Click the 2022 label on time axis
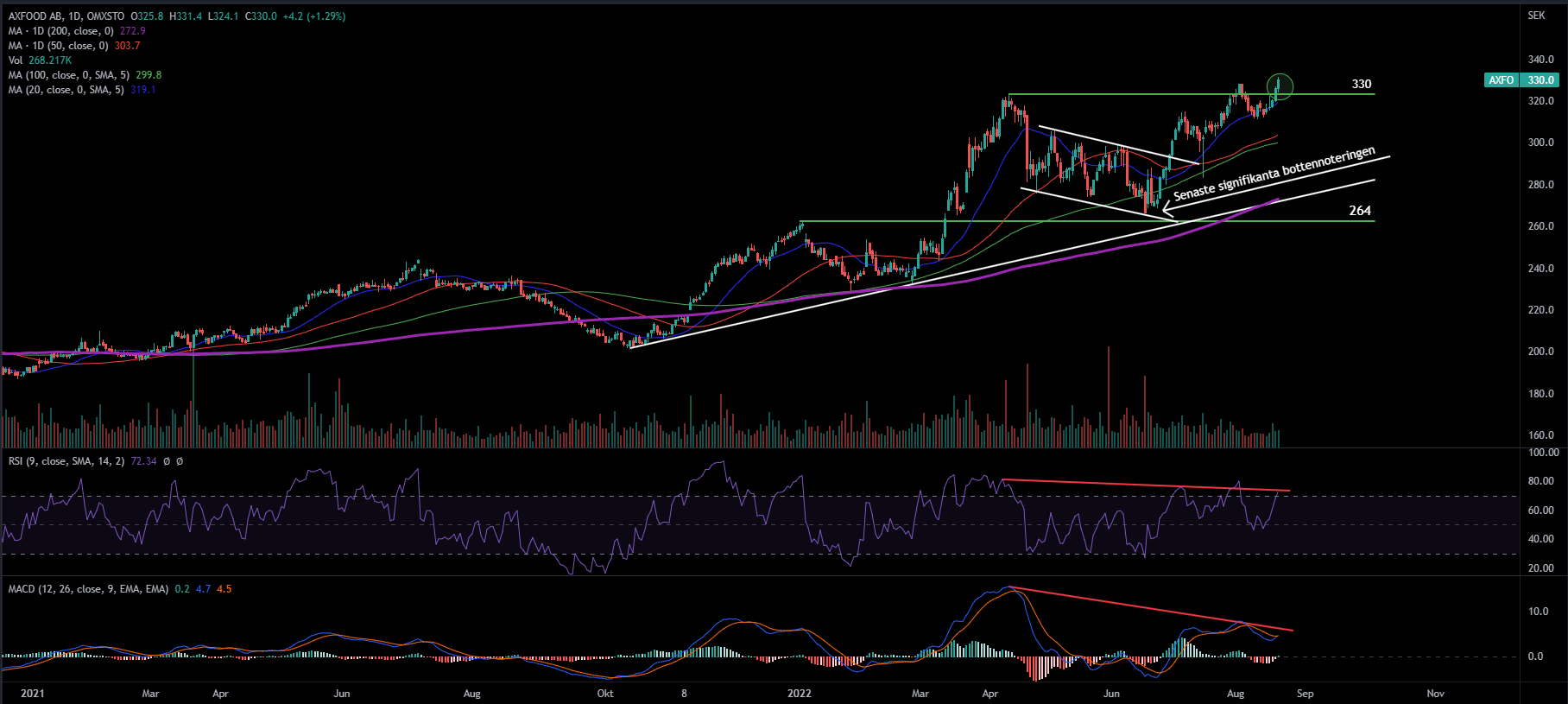 click(x=800, y=694)
